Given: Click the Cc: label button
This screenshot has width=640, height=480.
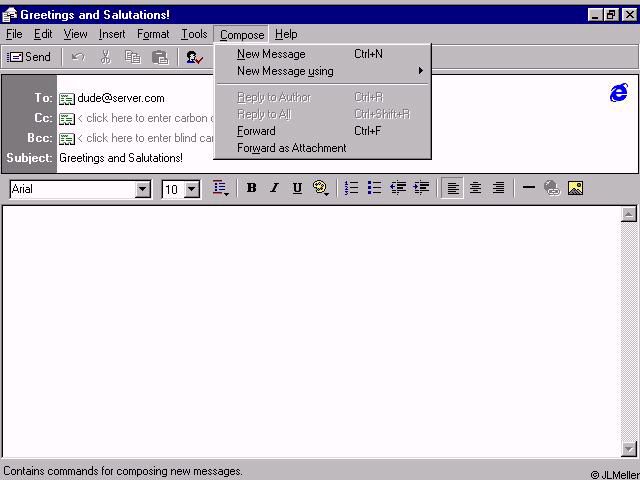Looking at the screenshot, I should click(43, 118).
